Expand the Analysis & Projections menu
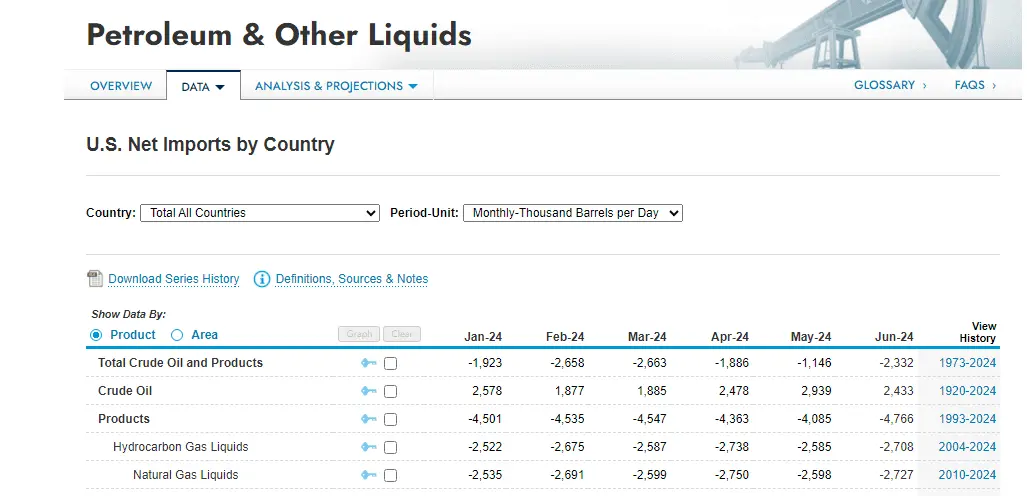 pos(336,86)
